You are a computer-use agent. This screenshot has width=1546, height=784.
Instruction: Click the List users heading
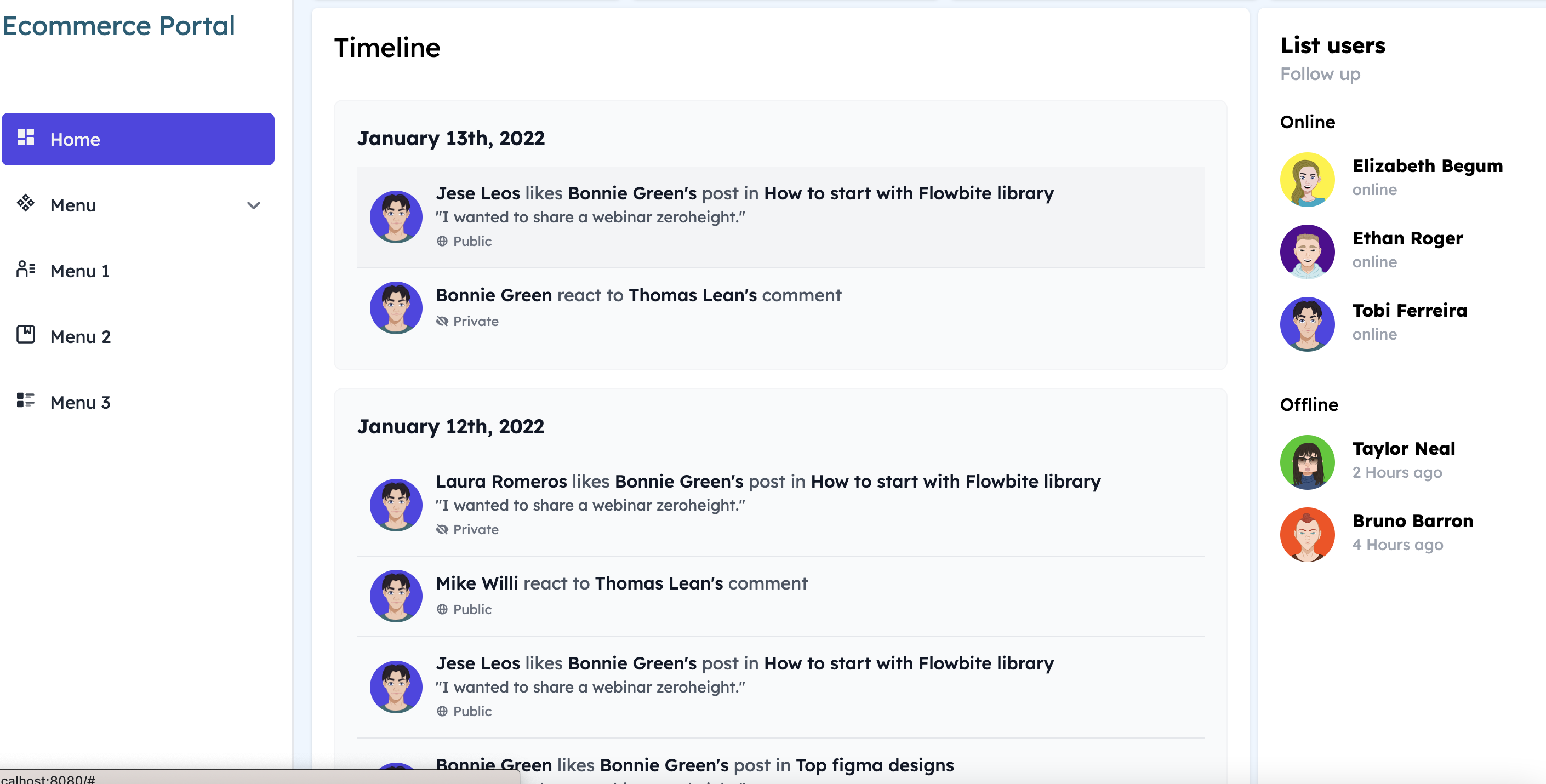1332,45
